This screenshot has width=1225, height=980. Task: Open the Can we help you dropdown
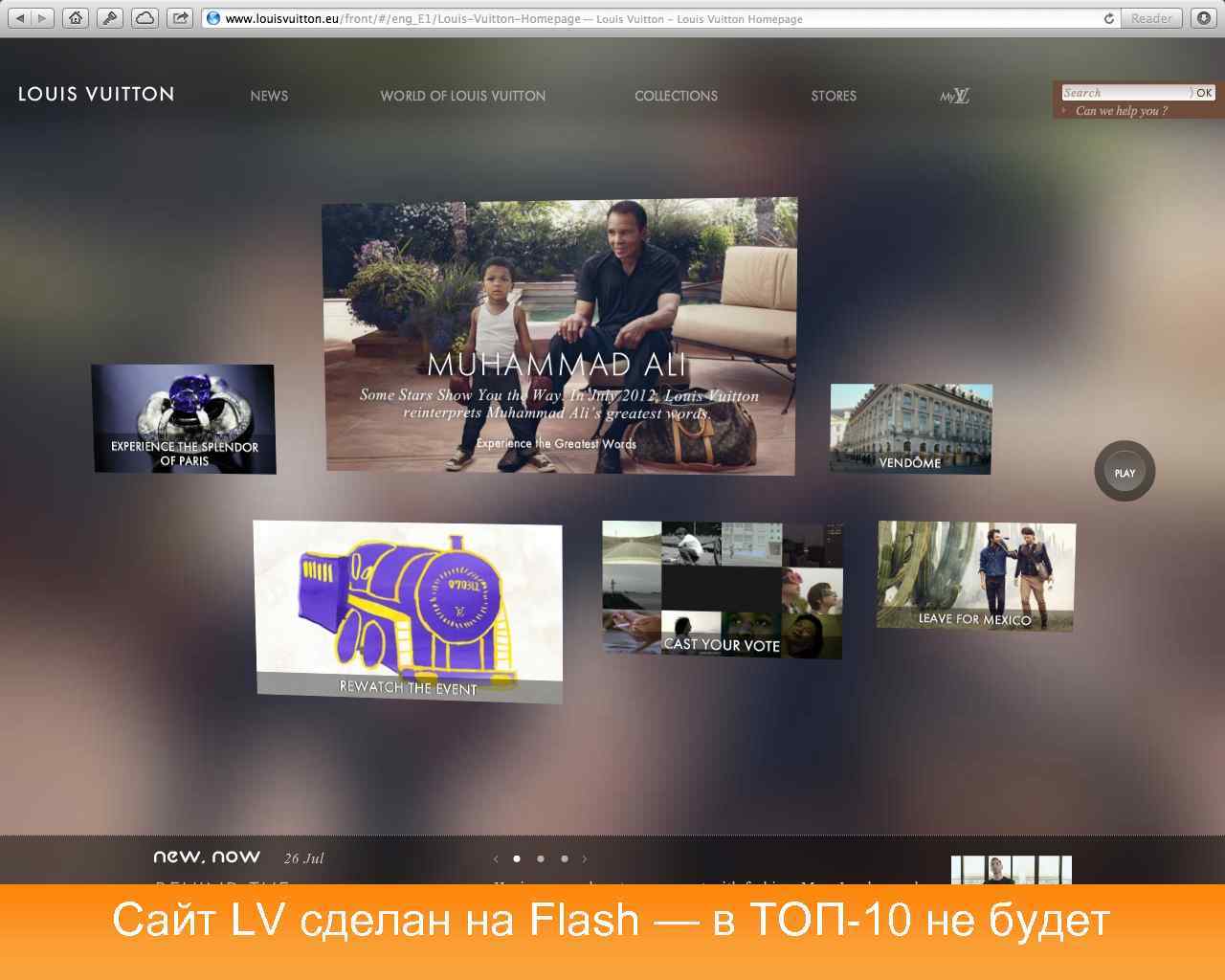pos(1121,111)
